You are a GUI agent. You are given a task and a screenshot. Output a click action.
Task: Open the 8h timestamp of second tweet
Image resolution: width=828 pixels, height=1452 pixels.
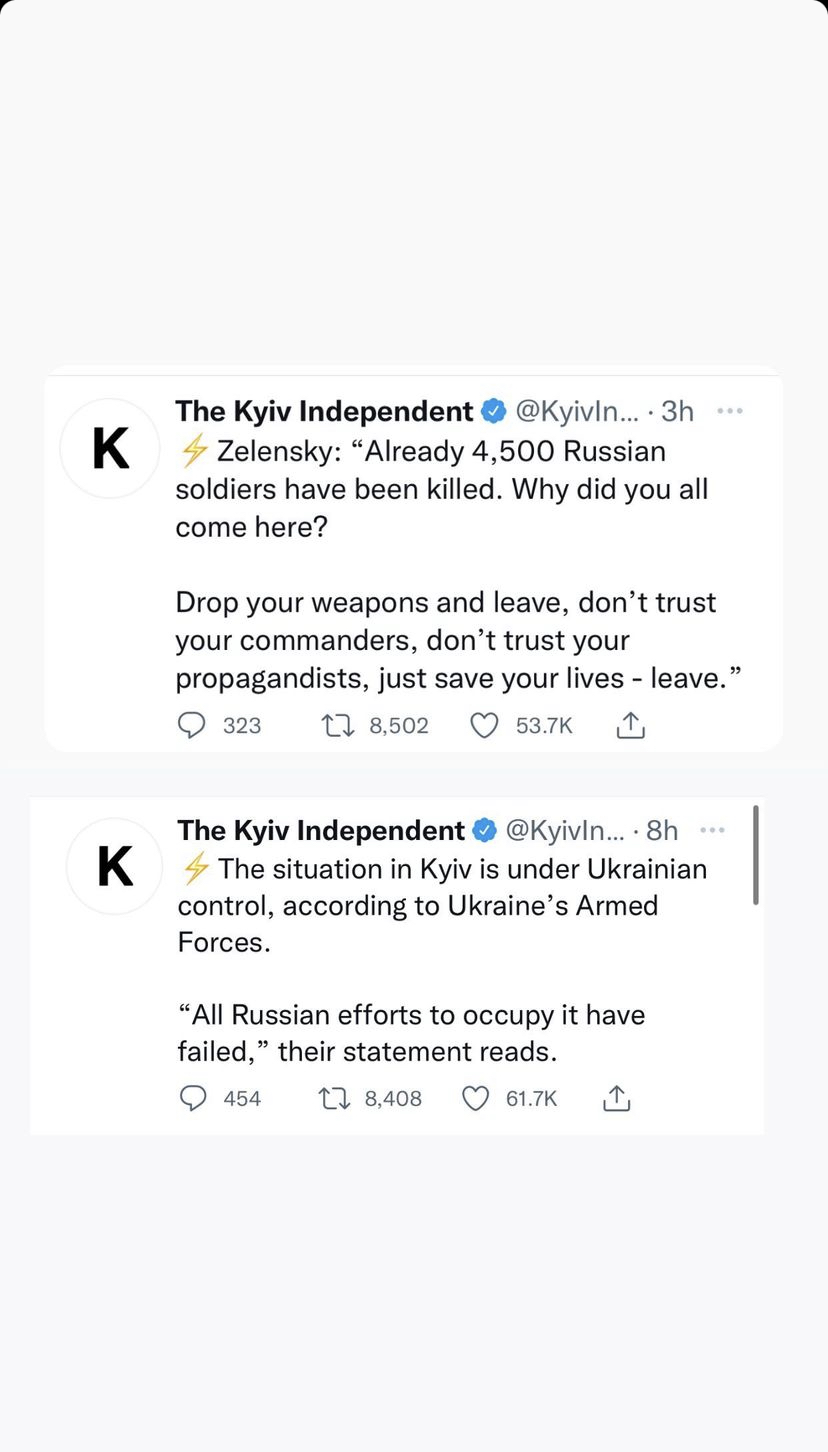point(662,830)
